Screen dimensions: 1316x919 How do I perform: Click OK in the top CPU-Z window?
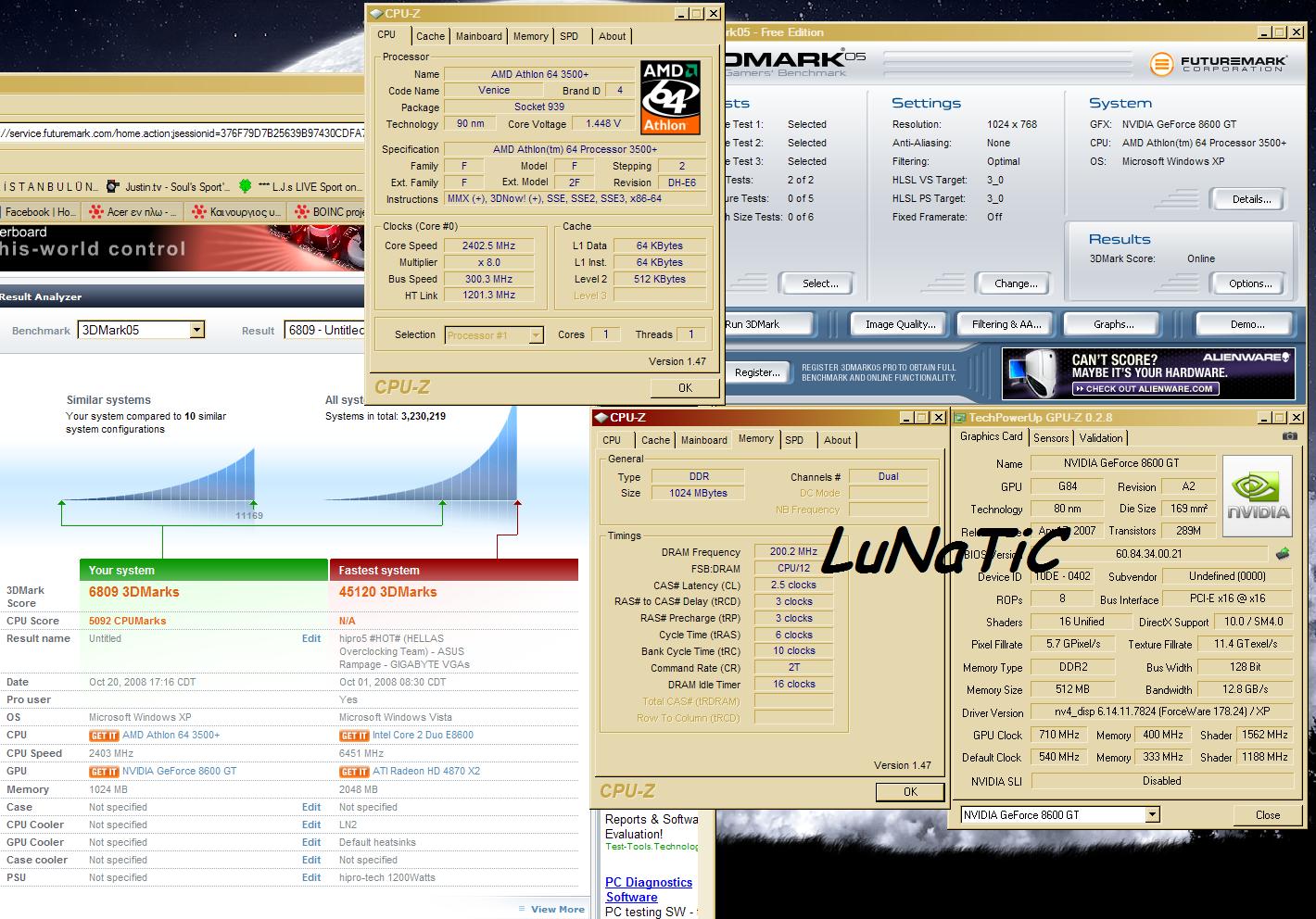click(685, 387)
